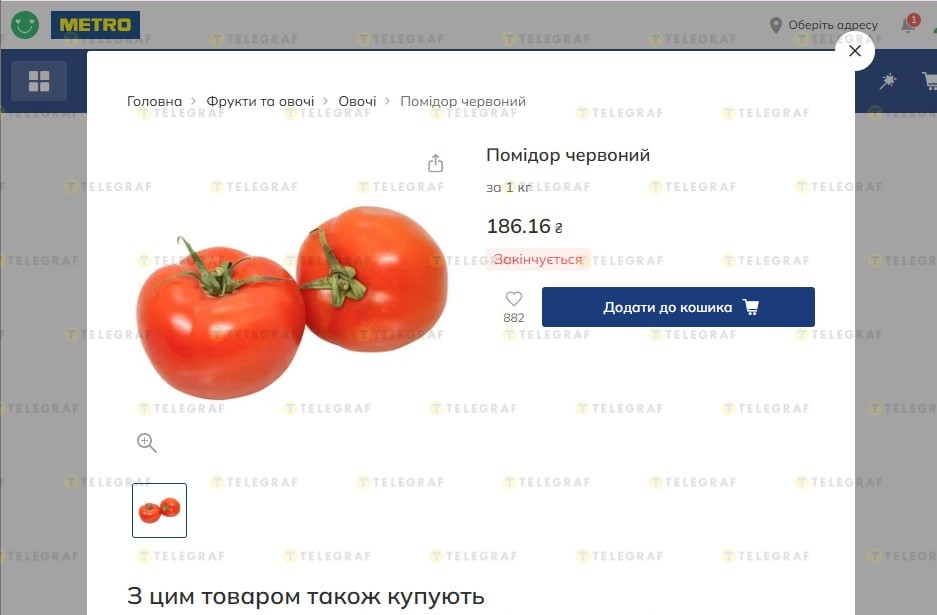
Task: Click the Закінчується stock label
Action: [538, 259]
